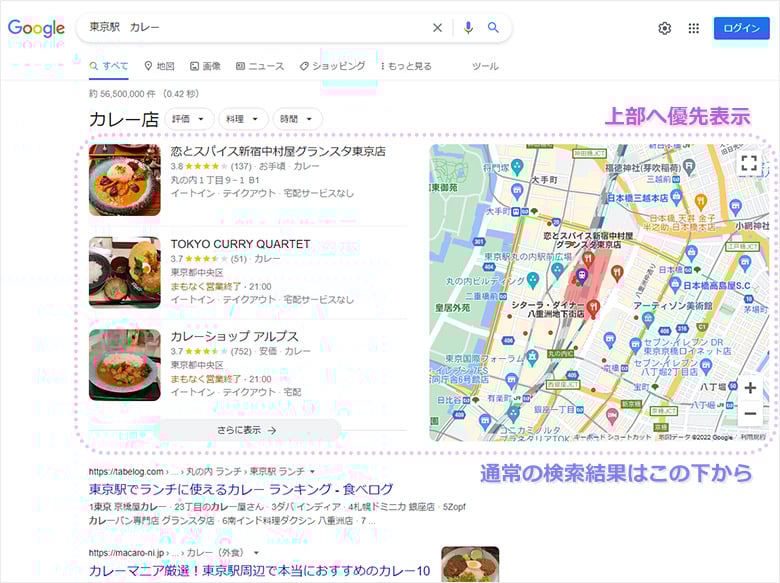This screenshot has height=583, width=780.
Task: Click the macaro-ni result curry thumbnail
Action: point(470,565)
